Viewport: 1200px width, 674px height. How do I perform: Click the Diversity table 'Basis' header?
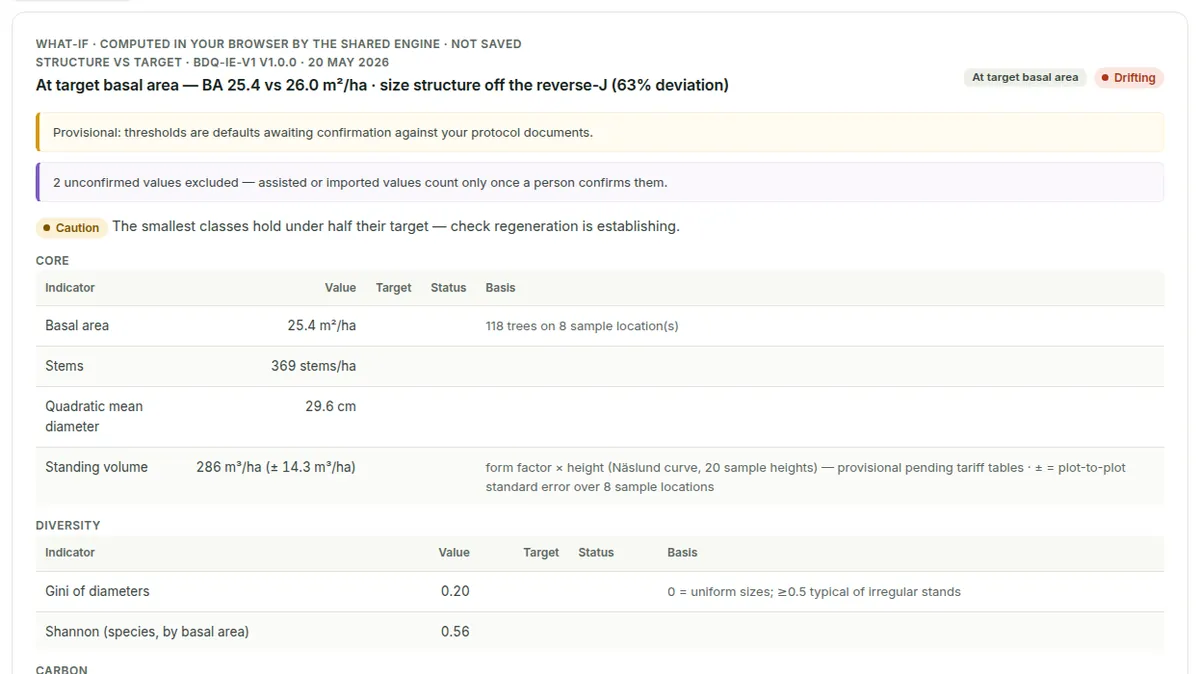click(682, 552)
